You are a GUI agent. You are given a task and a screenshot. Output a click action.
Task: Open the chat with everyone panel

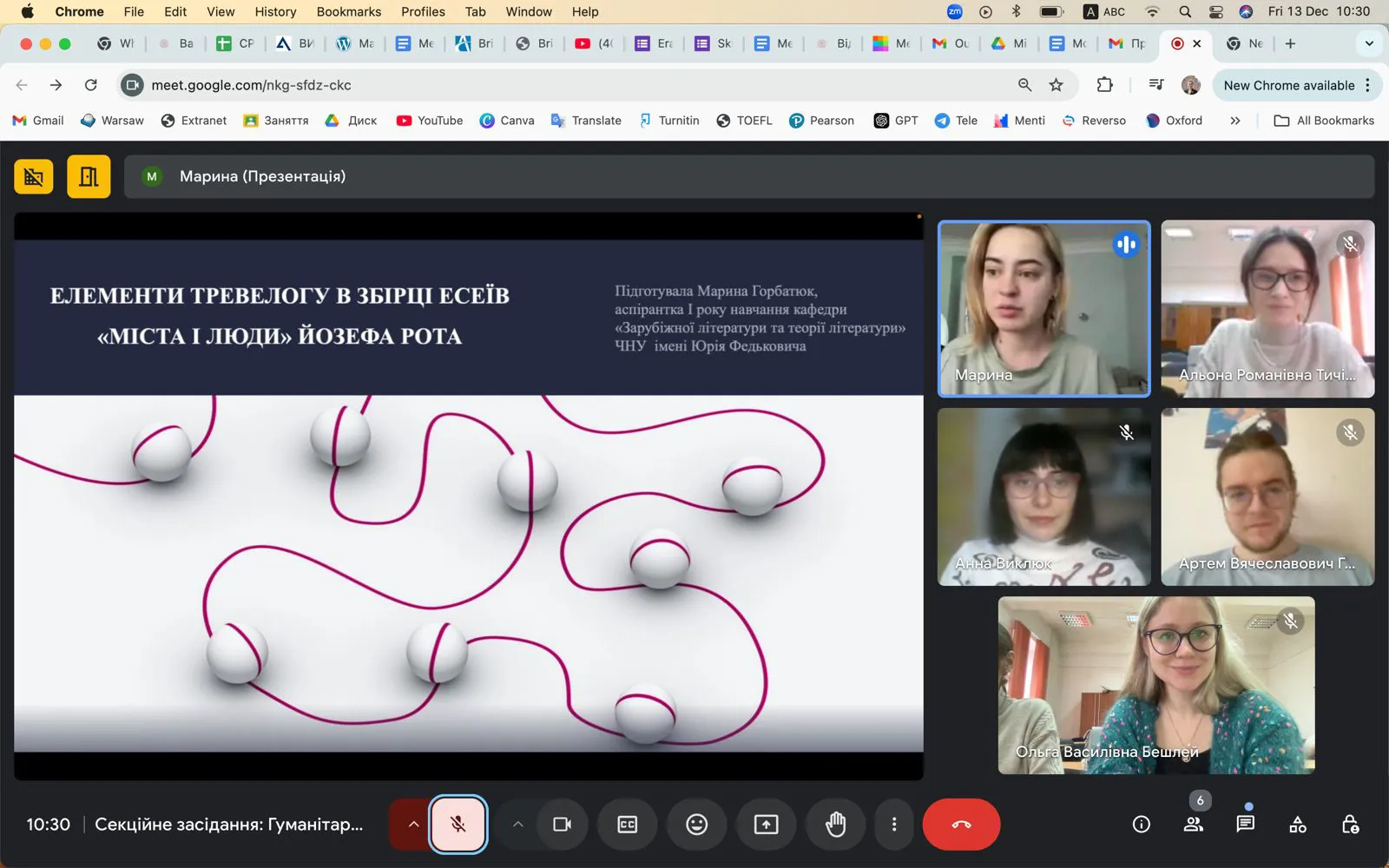pyautogui.click(x=1245, y=825)
